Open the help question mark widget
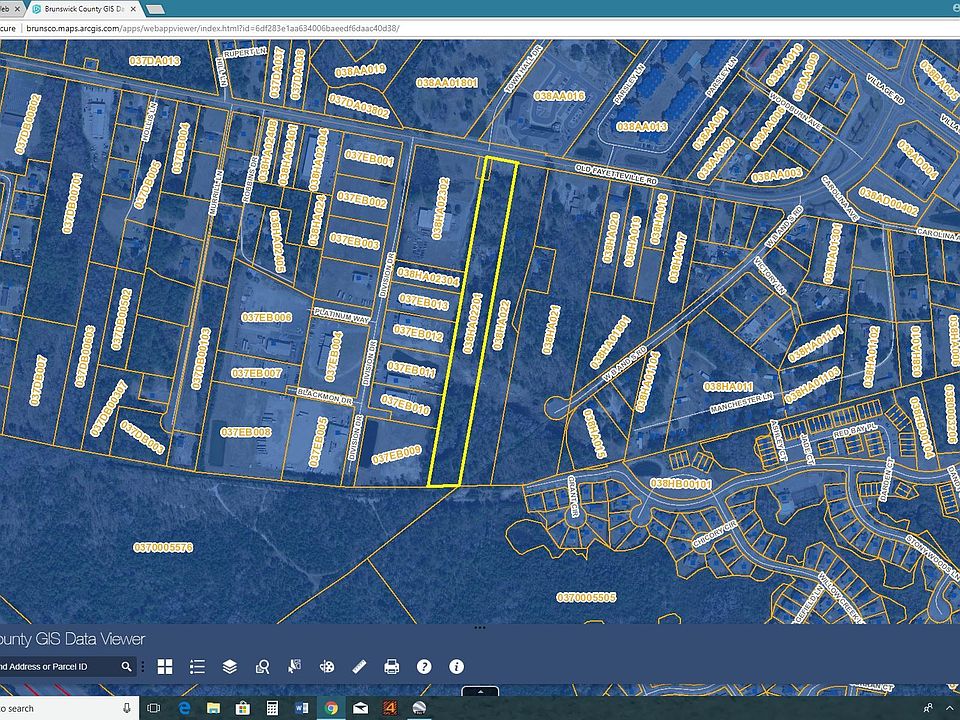 pos(424,667)
